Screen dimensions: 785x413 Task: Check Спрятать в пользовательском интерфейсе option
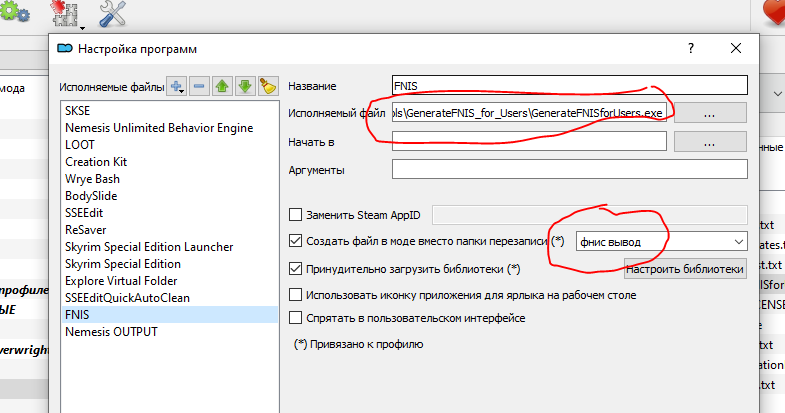(295, 318)
